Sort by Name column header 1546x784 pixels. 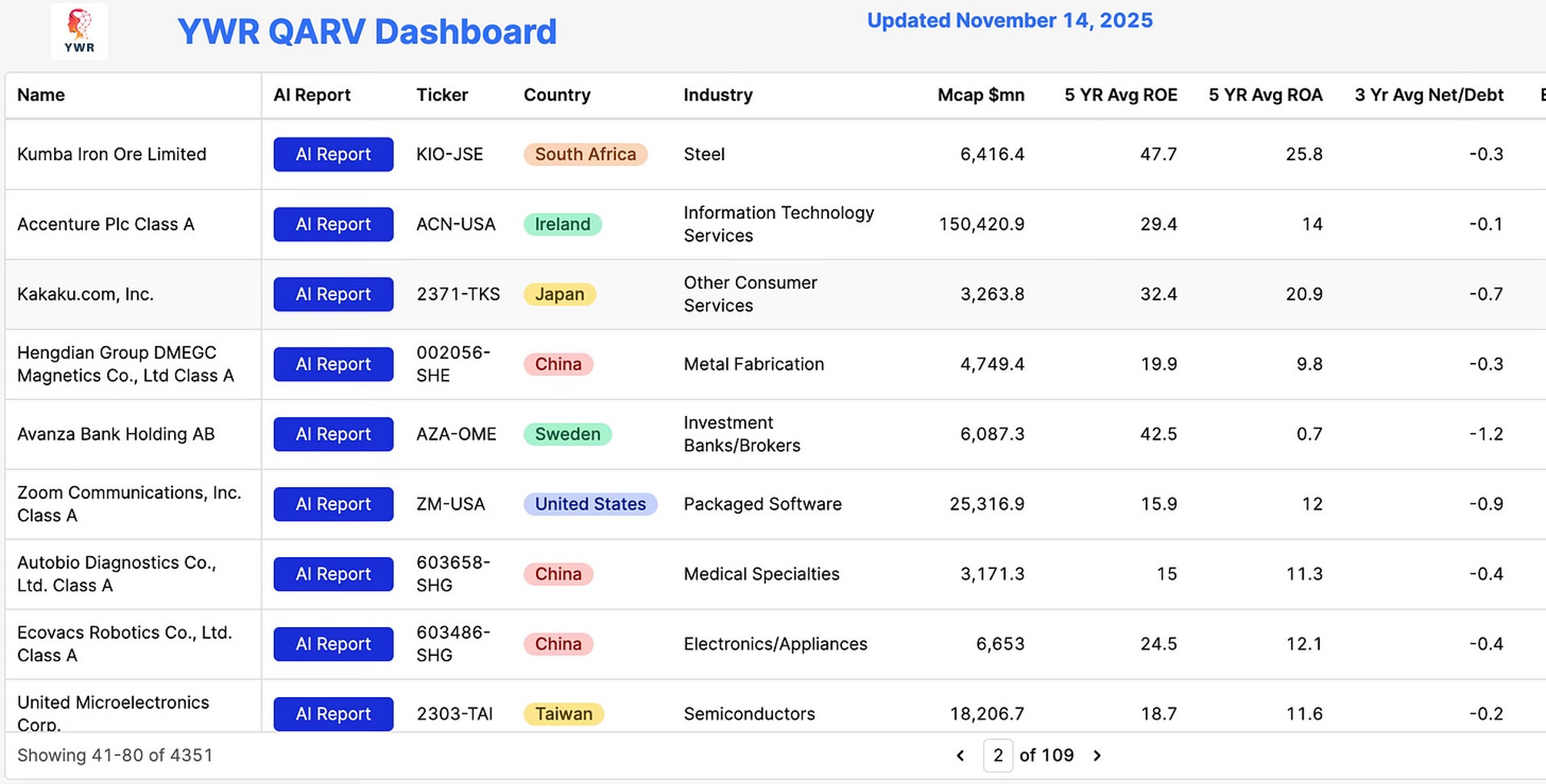[x=41, y=95]
